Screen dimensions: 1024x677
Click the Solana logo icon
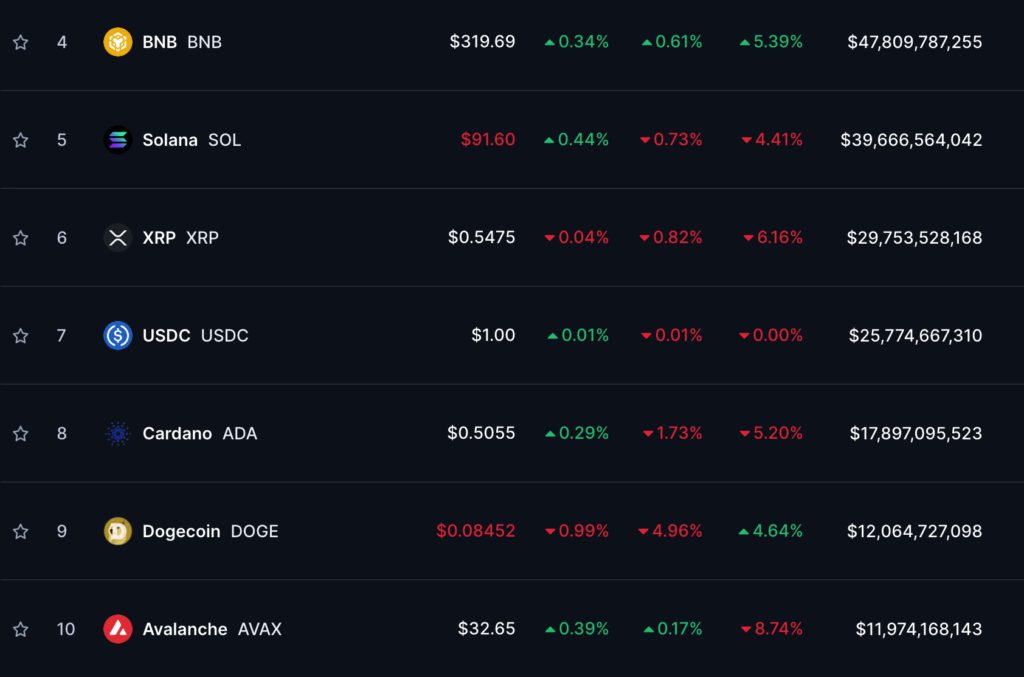tap(118, 140)
